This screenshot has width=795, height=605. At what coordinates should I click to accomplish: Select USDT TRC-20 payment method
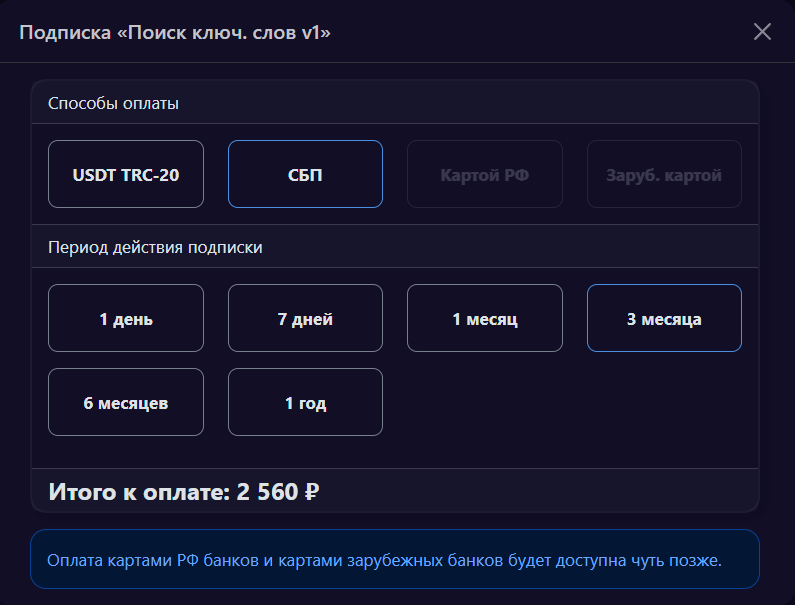coord(126,174)
